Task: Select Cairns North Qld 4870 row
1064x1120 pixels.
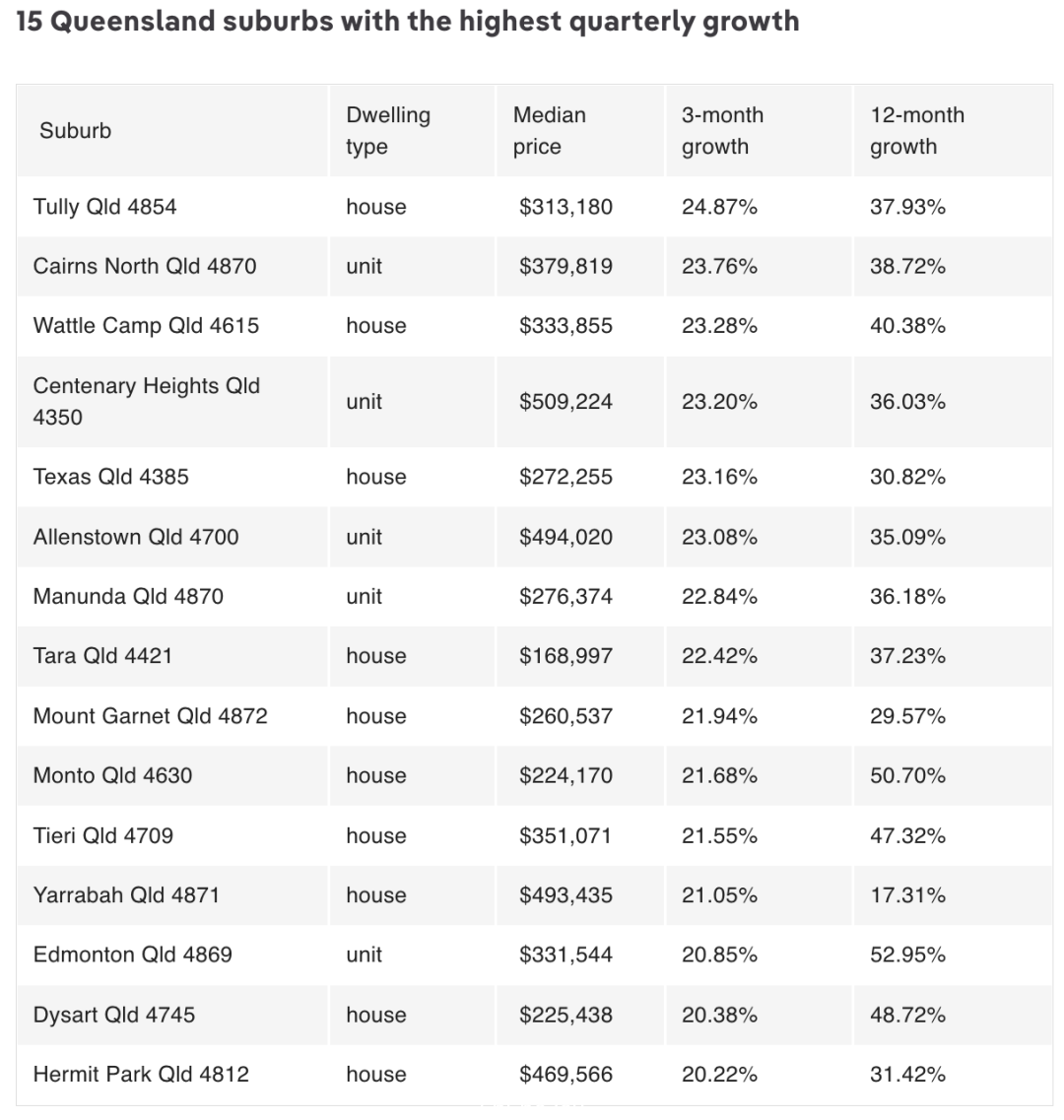Action: point(534,266)
